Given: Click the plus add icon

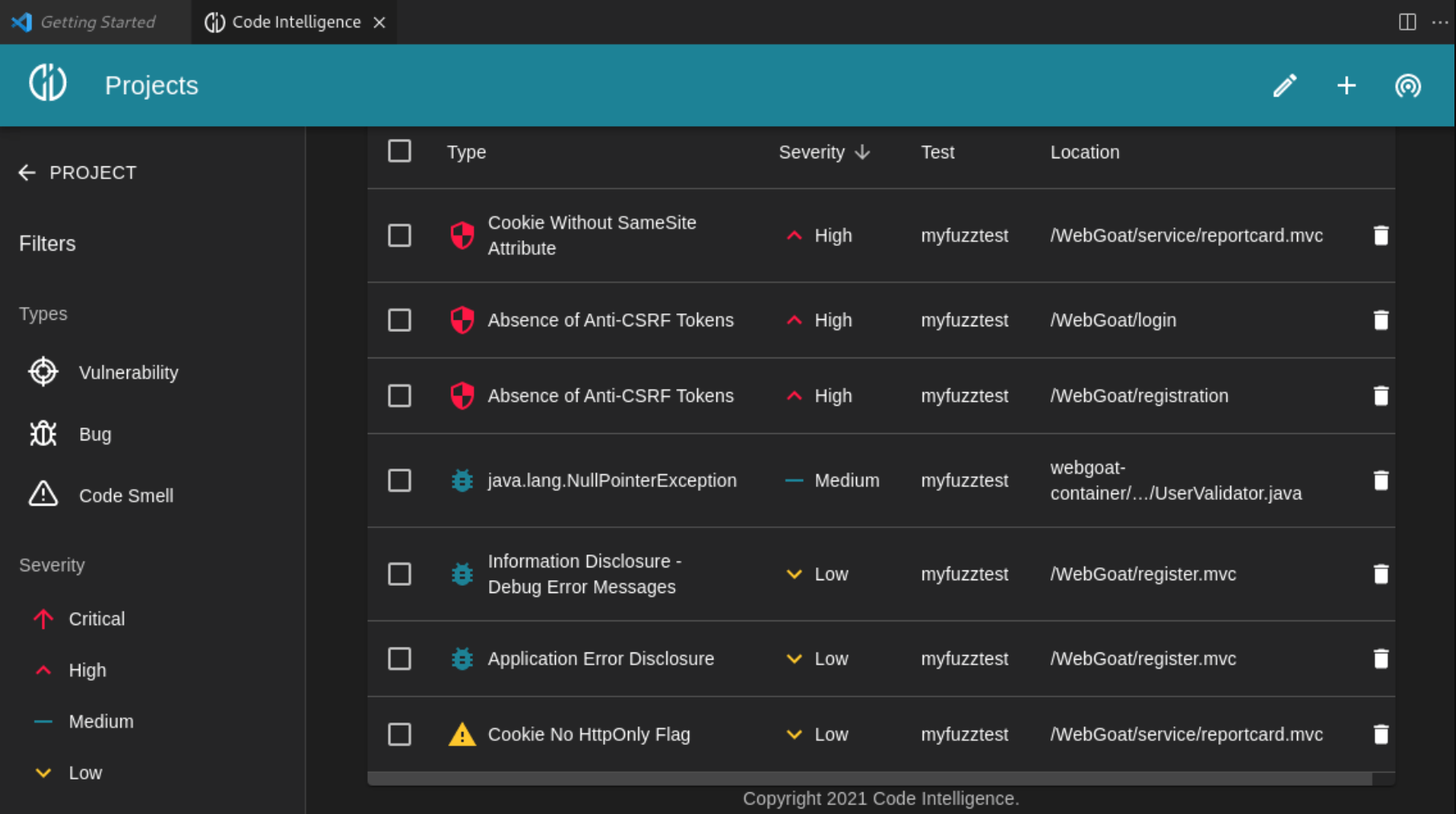Looking at the screenshot, I should (1347, 85).
